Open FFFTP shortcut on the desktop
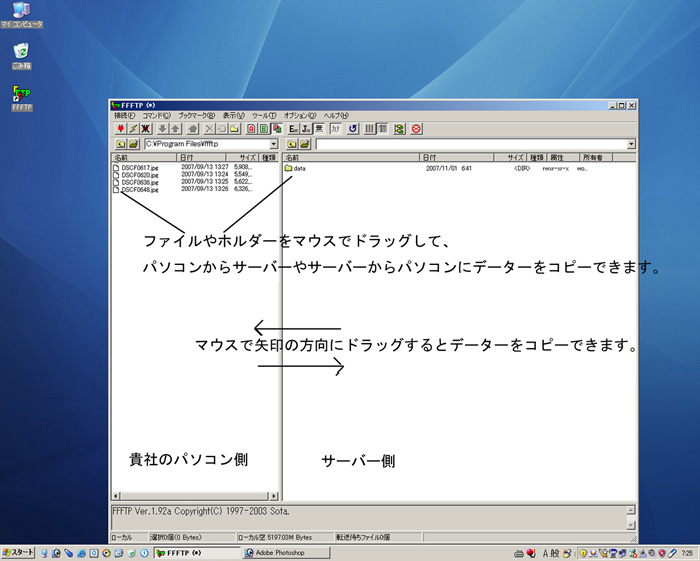 [21, 98]
